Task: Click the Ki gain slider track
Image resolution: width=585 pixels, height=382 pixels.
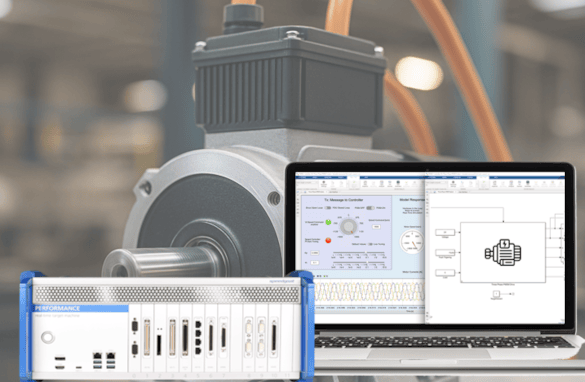Action: [x=359, y=263]
